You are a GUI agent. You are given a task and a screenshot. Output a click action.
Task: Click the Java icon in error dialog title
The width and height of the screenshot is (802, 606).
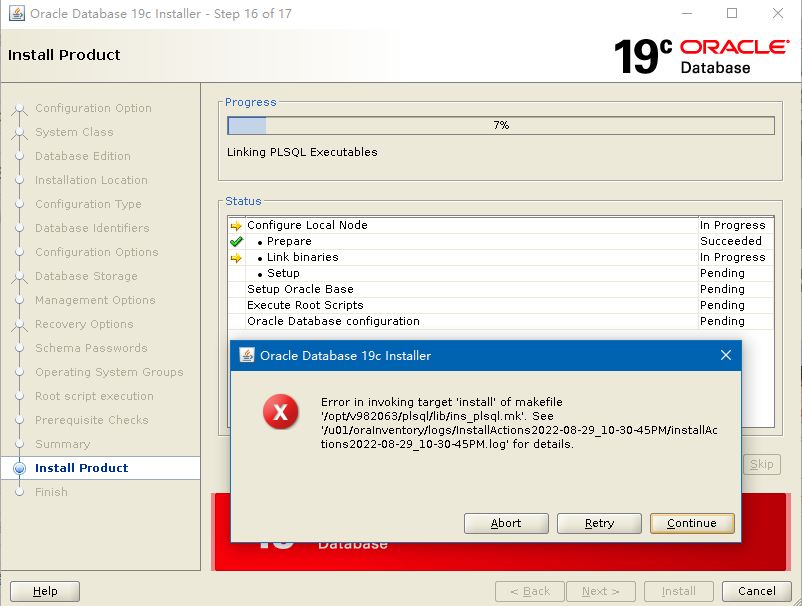(247, 355)
